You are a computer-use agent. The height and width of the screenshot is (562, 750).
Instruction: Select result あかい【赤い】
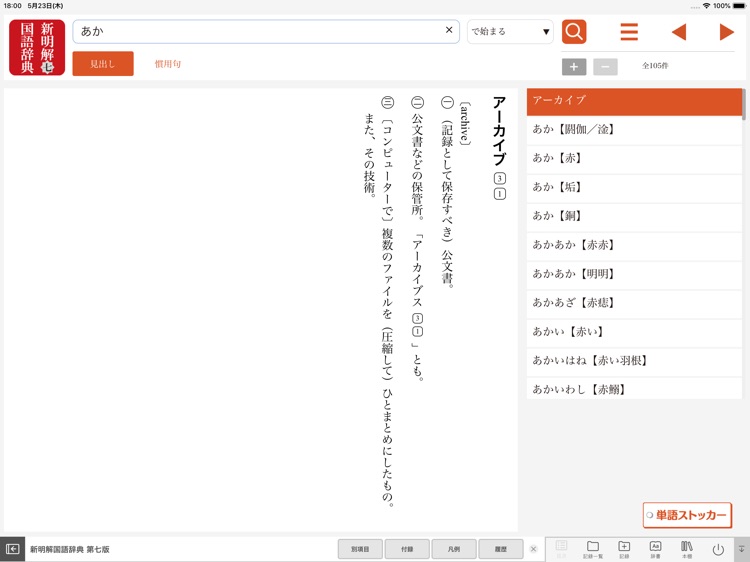click(x=634, y=332)
